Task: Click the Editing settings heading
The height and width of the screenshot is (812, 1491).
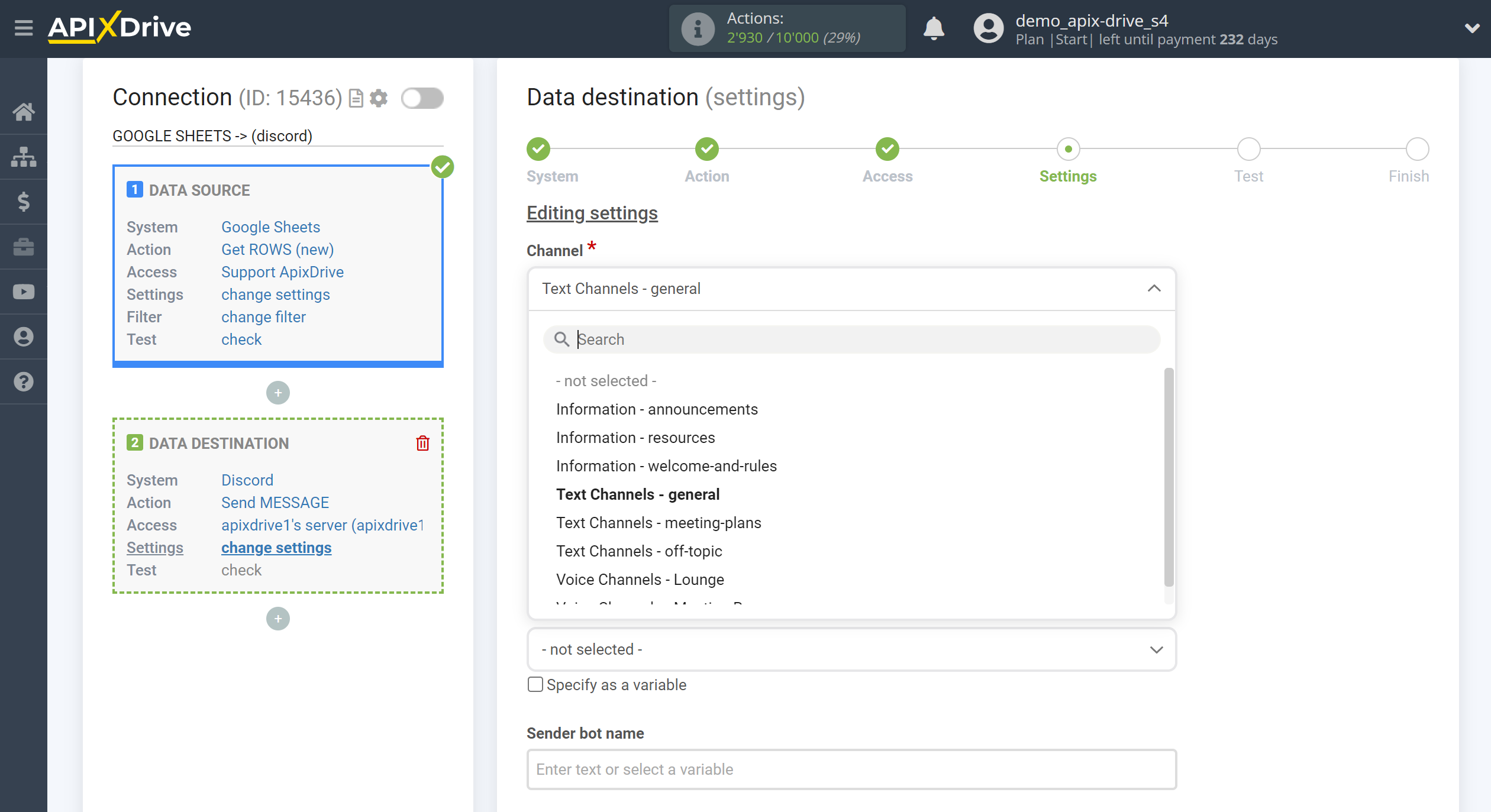Action: click(x=592, y=213)
